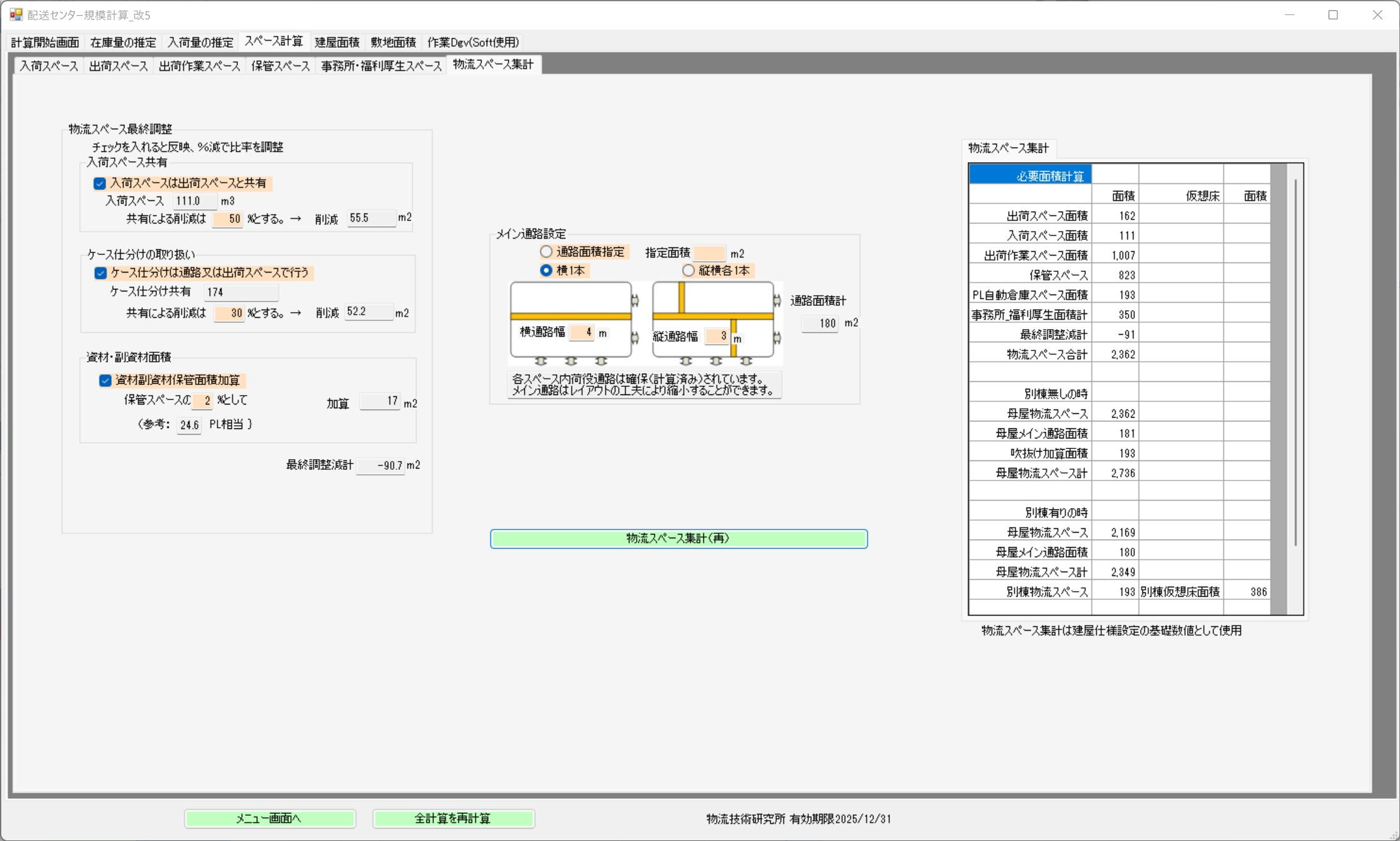Click the 横通路幅 width input field
The width and height of the screenshot is (1400, 841).
pyautogui.click(x=581, y=332)
